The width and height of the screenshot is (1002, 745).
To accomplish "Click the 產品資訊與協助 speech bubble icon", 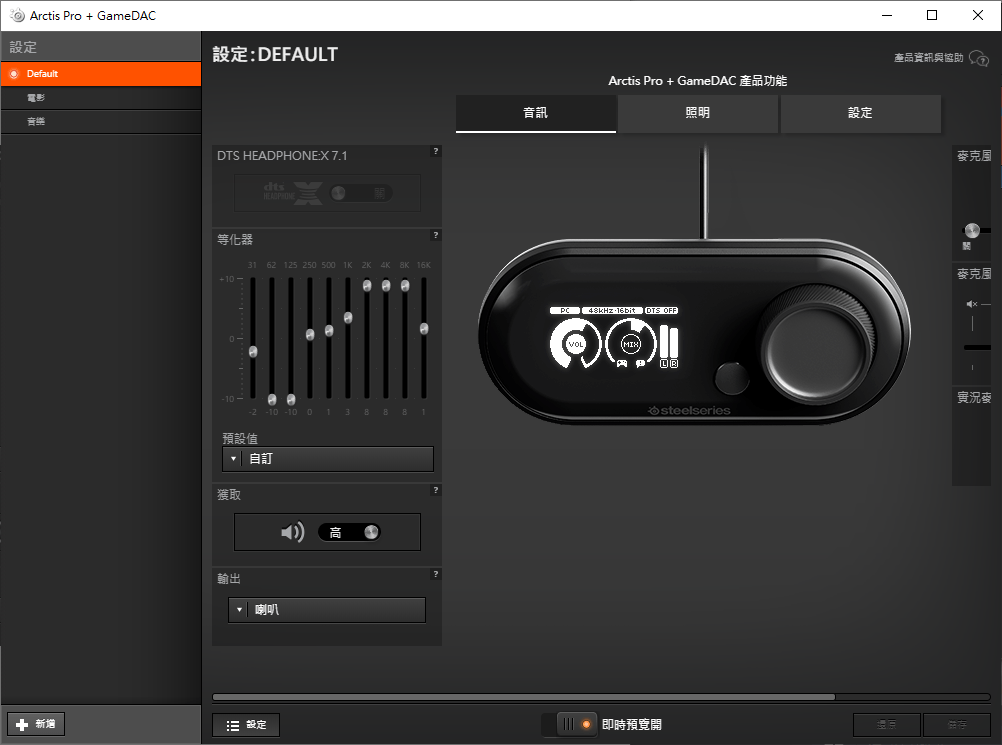I will (x=978, y=58).
